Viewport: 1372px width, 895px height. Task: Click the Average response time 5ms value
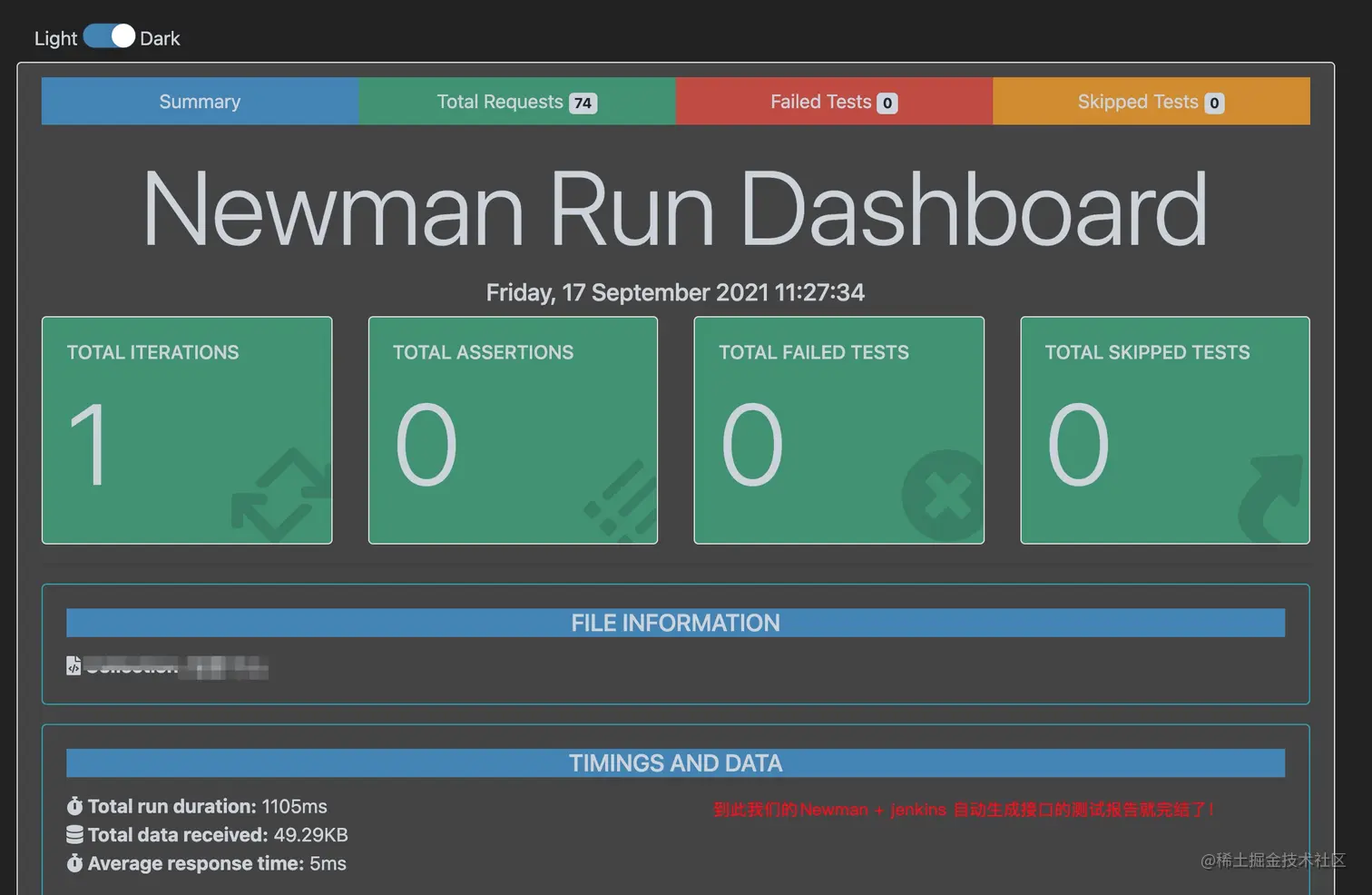click(x=328, y=863)
